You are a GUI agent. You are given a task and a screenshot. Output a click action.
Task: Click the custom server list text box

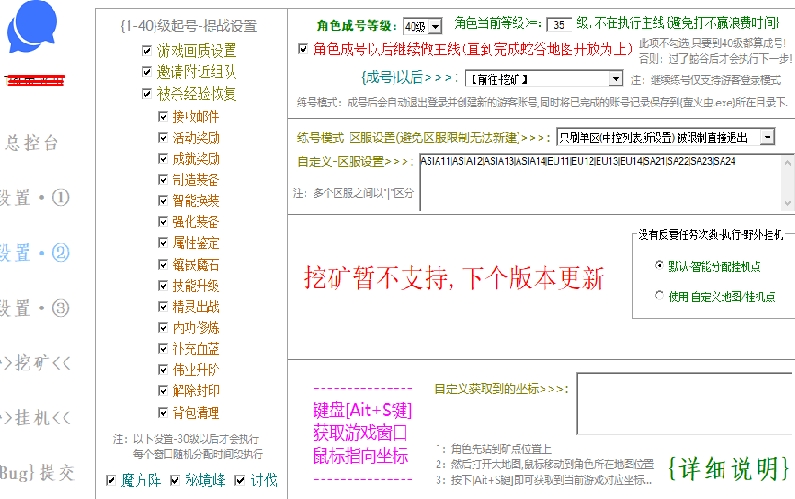click(x=601, y=182)
